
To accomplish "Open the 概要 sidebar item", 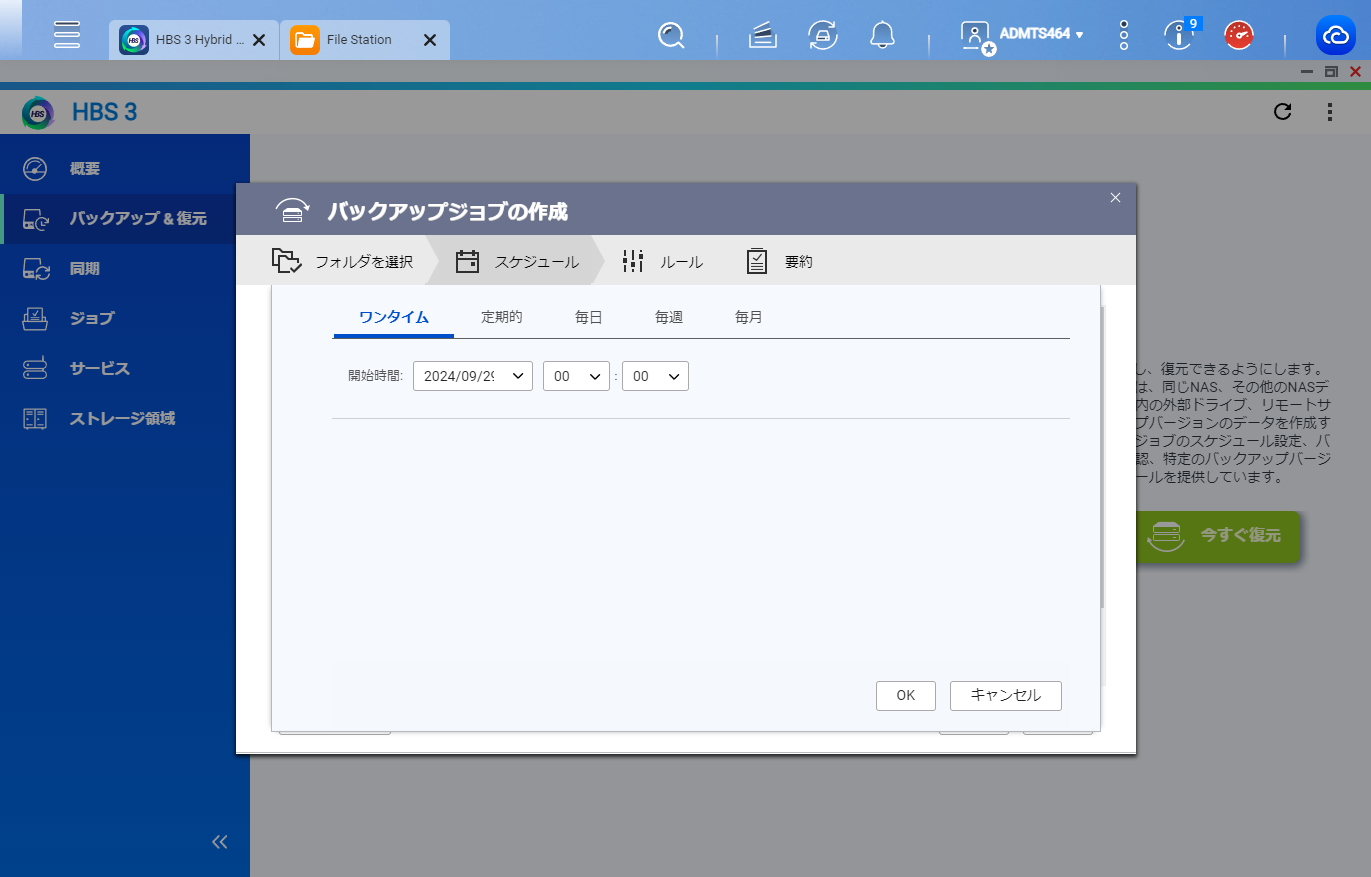I will (125, 169).
